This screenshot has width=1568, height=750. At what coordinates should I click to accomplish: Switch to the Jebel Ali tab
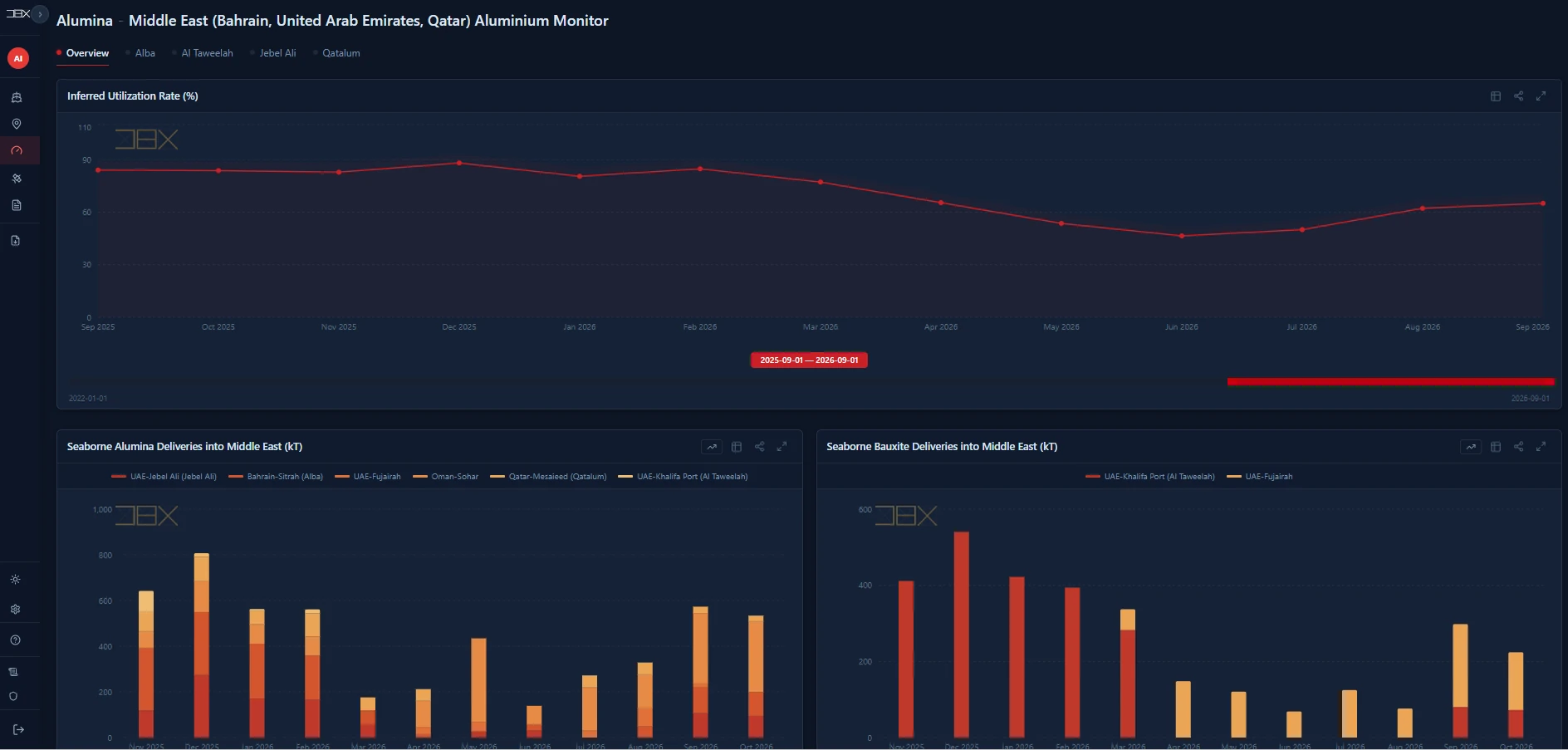277,53
